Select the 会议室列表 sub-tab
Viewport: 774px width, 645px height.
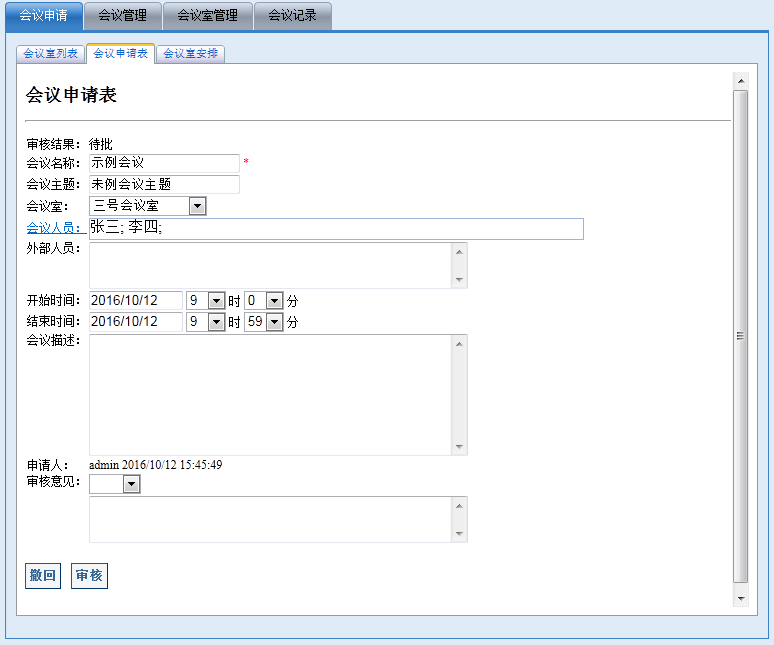(x=51, y=53)
